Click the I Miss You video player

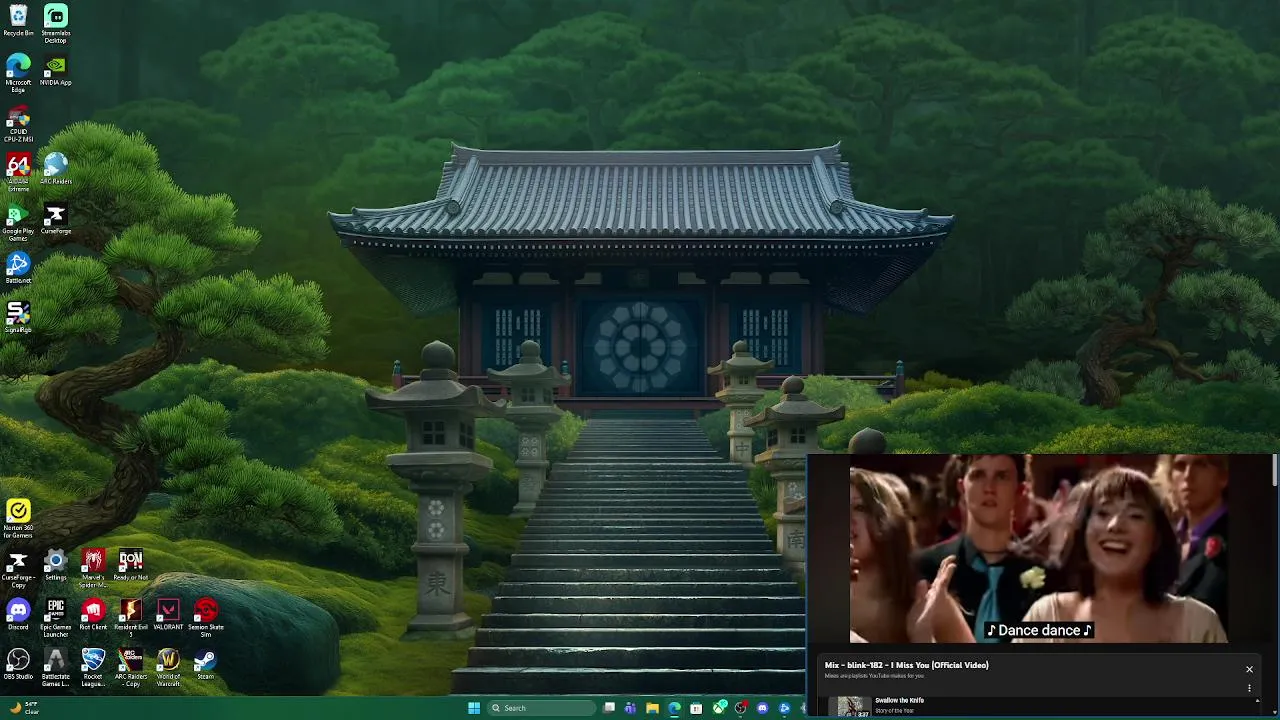(x=1038, y=549)
